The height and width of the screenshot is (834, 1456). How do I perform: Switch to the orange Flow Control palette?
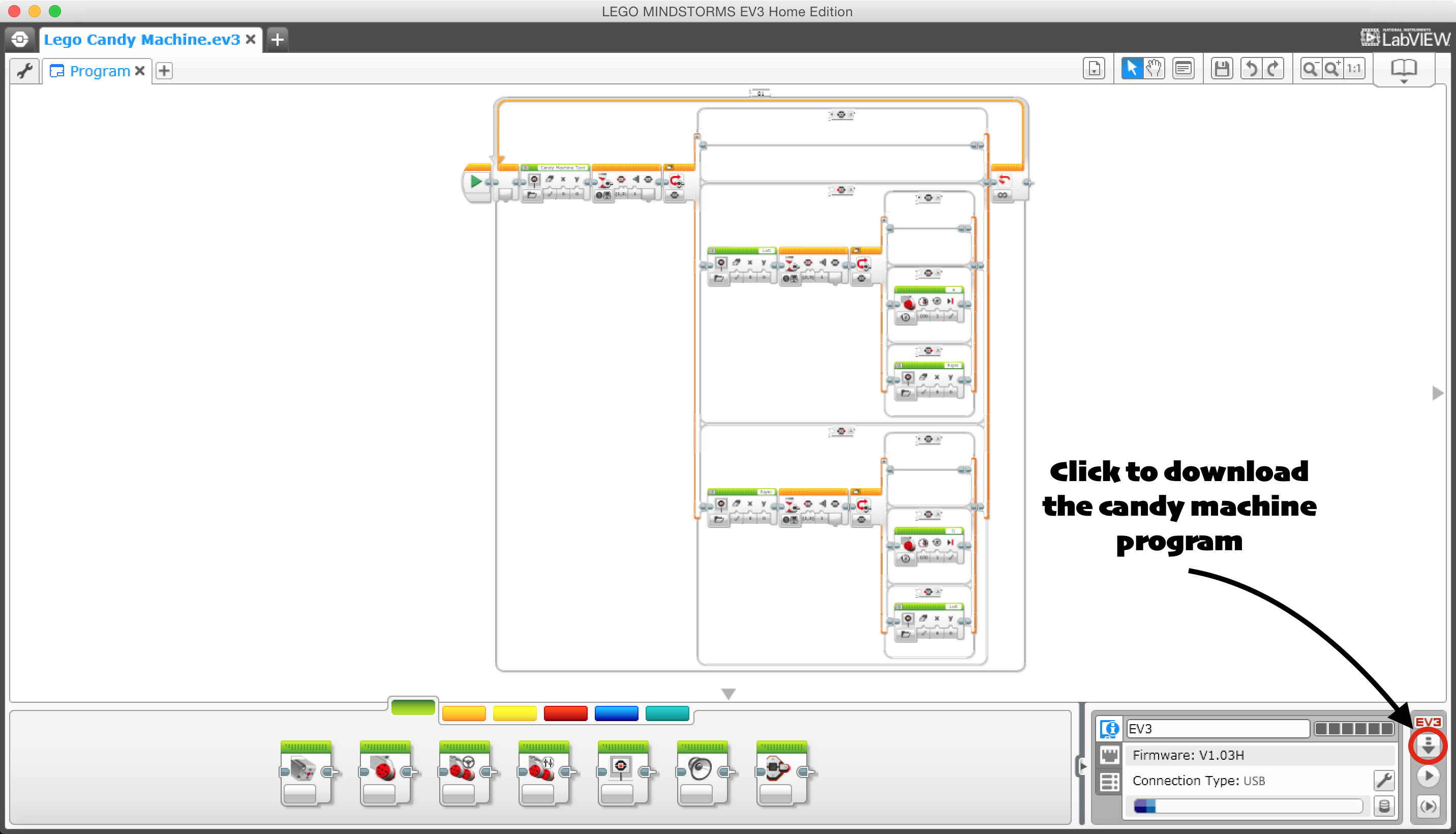coord(464,713)
